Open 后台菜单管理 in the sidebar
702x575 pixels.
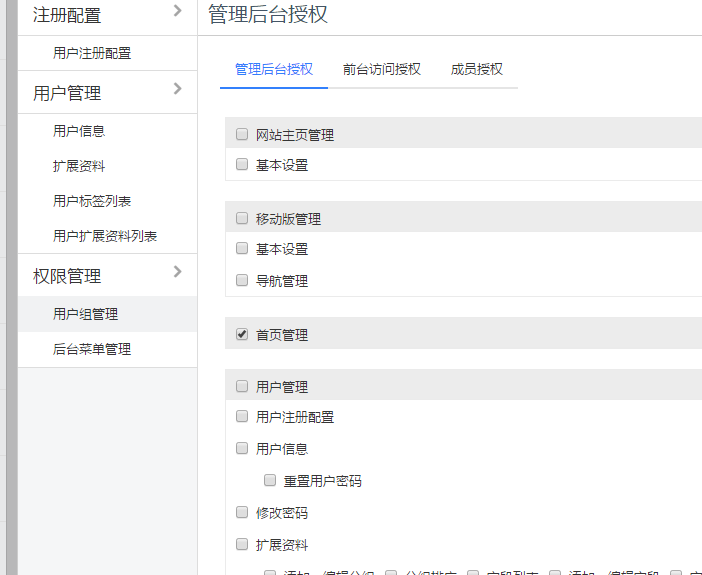point(92,349)
